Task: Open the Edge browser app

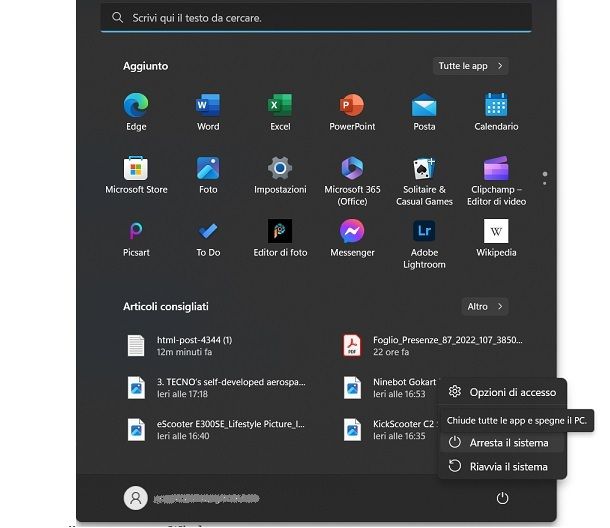Action: click(136, 112)
